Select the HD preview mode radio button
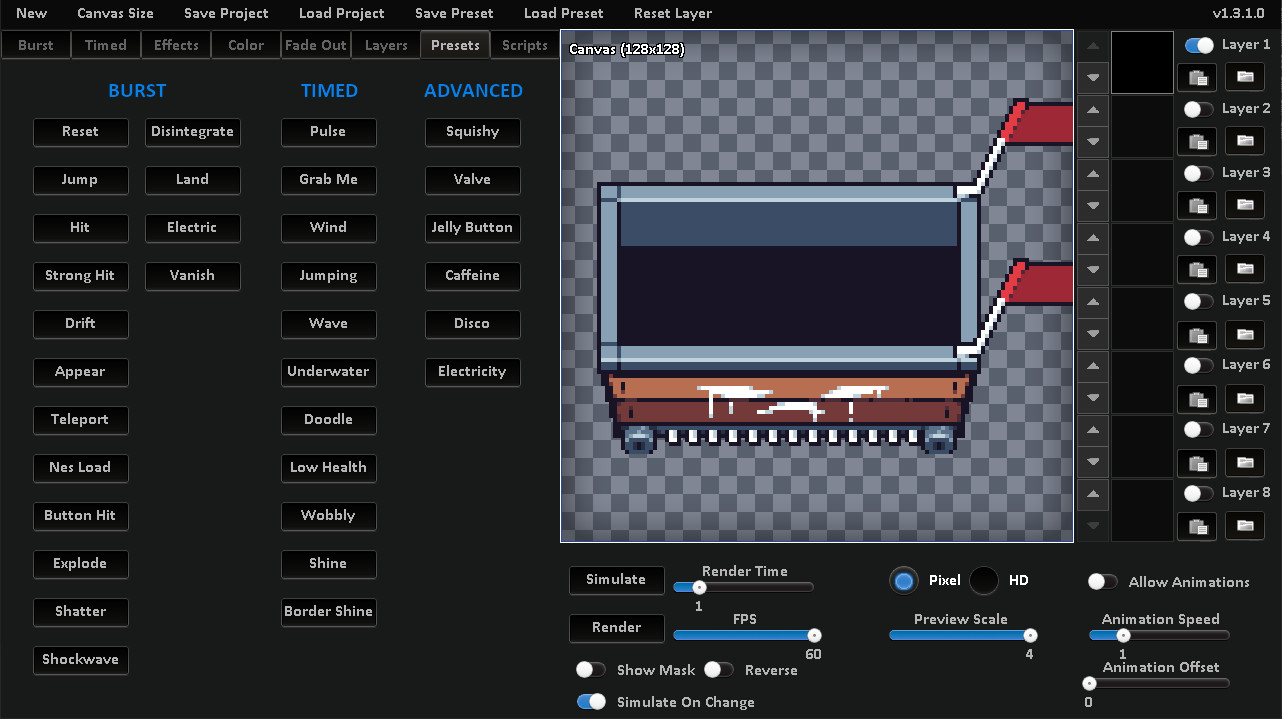Viewport: 1282px width, 719px height. (x=983, y=580)
